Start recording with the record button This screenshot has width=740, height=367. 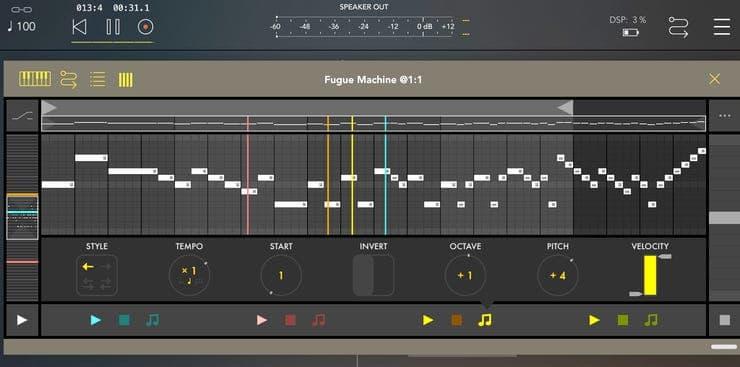[145, 27]
